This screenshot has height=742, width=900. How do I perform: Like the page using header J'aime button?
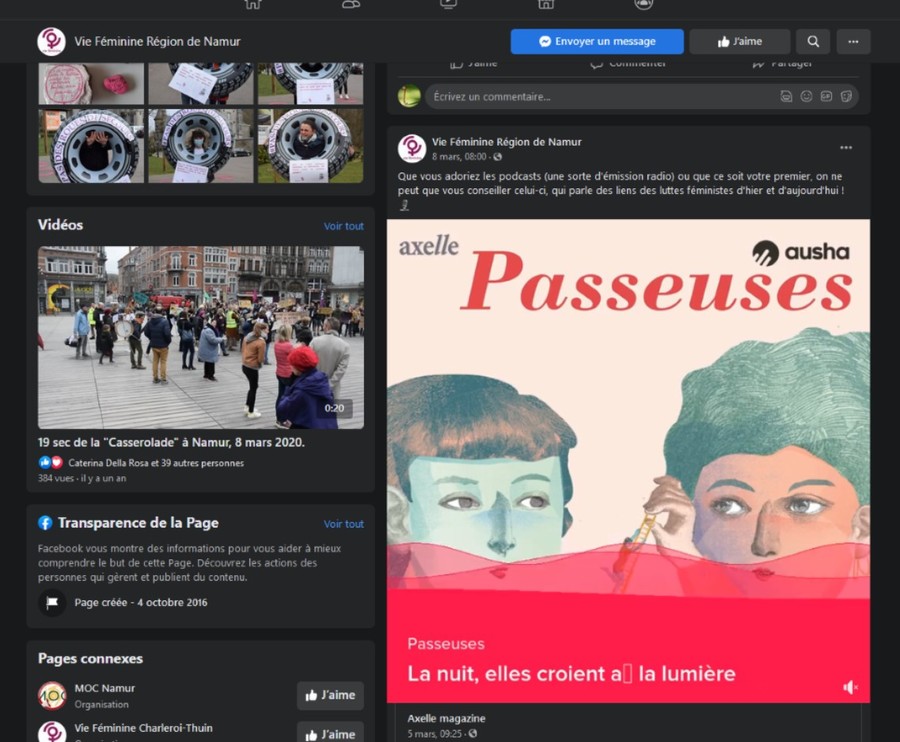click(x=739, y=41)
